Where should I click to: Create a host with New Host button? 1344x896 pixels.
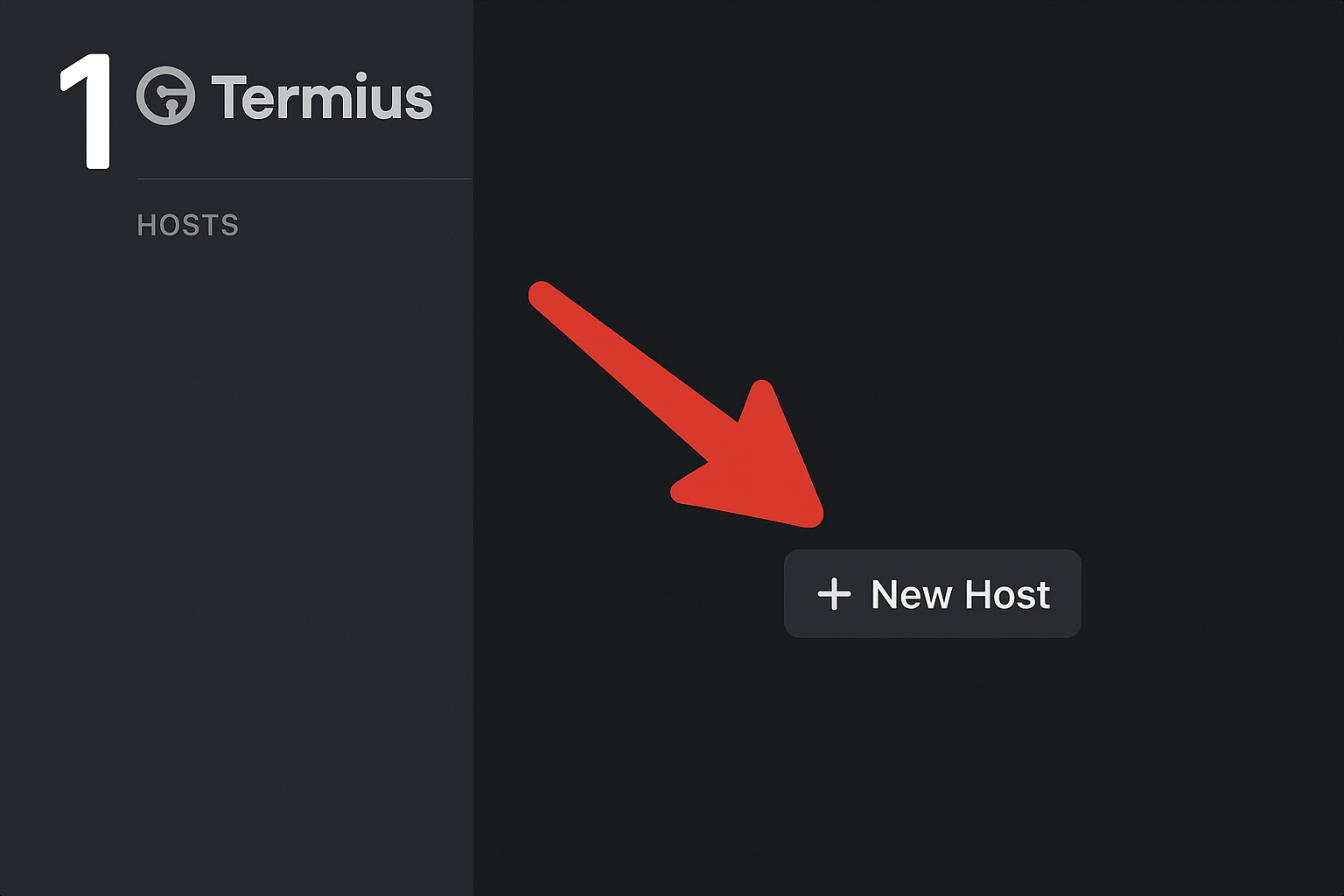[x=933, y=593]
